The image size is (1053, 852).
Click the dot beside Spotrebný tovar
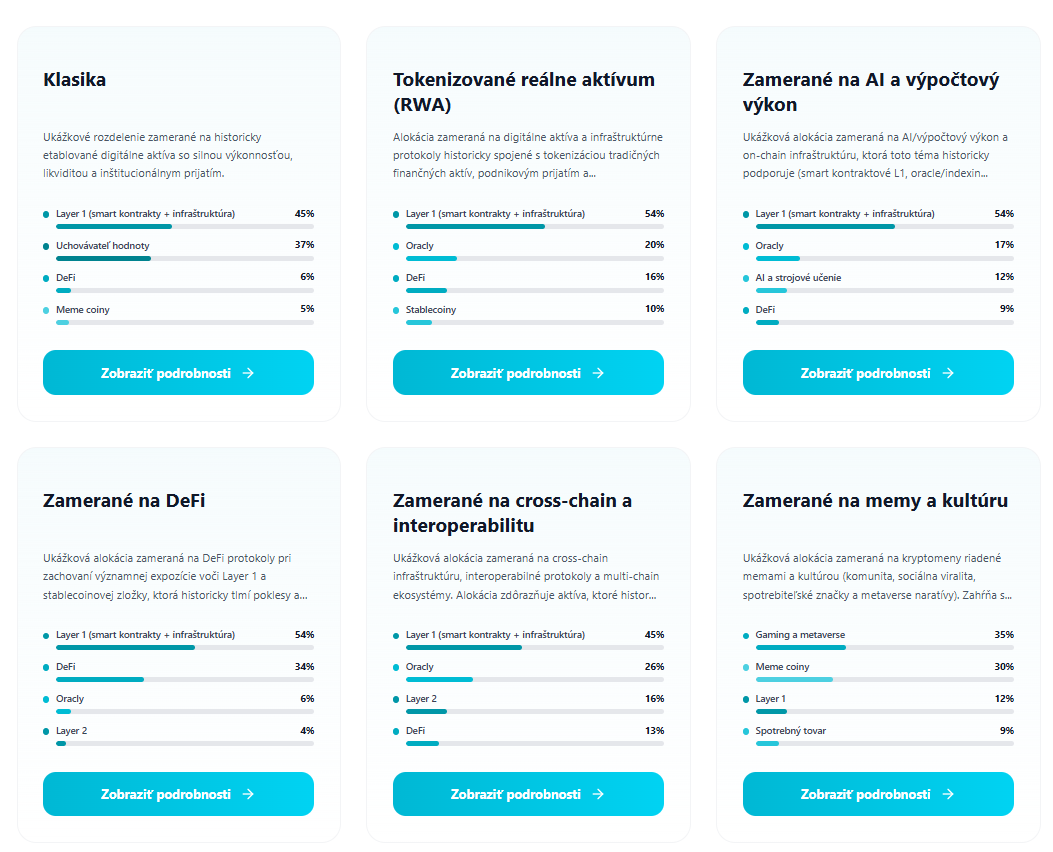(x=746, y=731)
